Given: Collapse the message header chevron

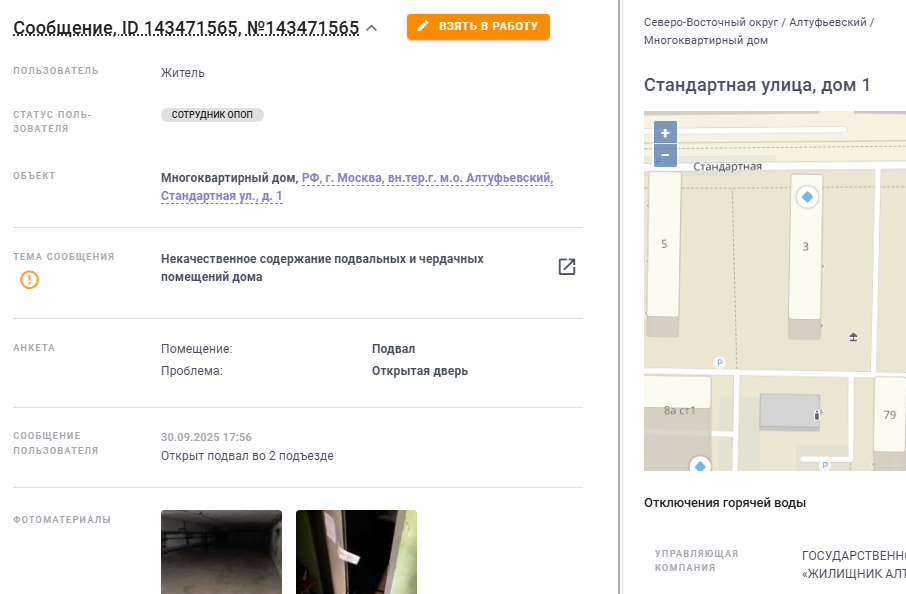Looking at the screenshot, I should pos(372,28).
